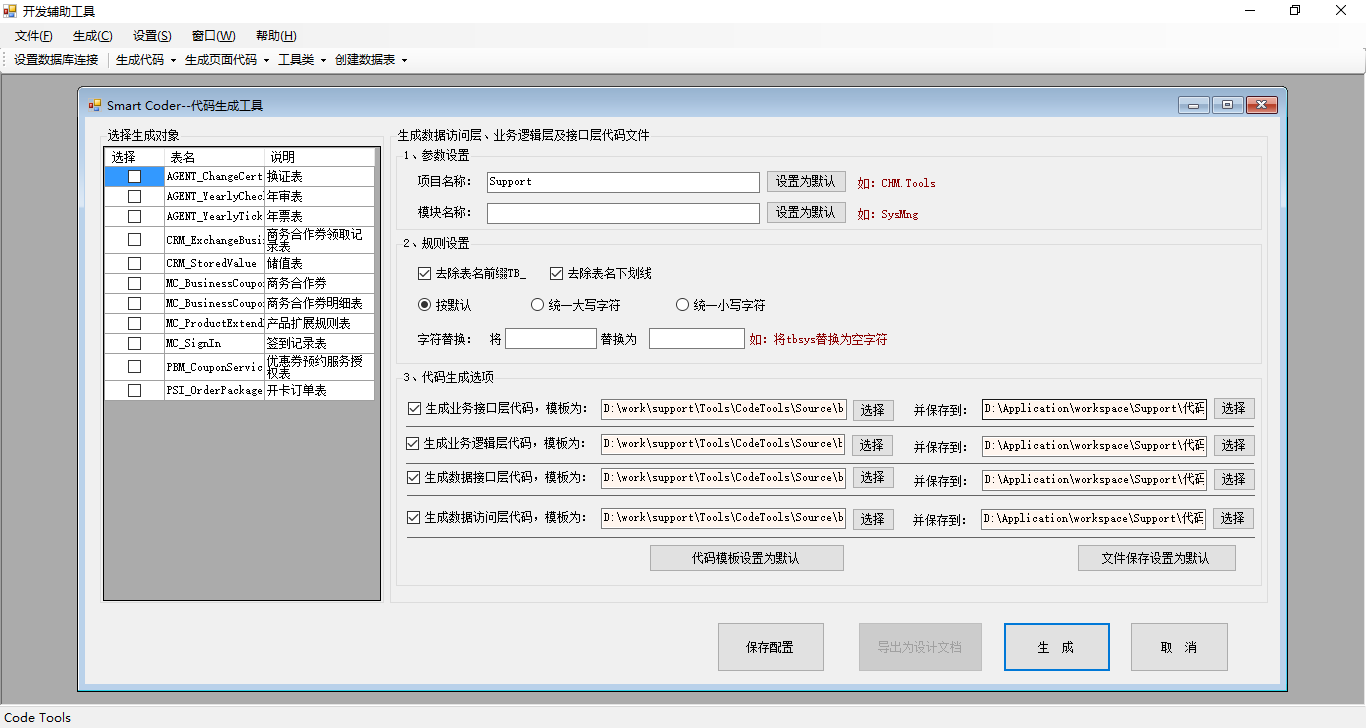Select the 统一大写字符 radio option
The image size is (1366, 728).
[538, 305]
